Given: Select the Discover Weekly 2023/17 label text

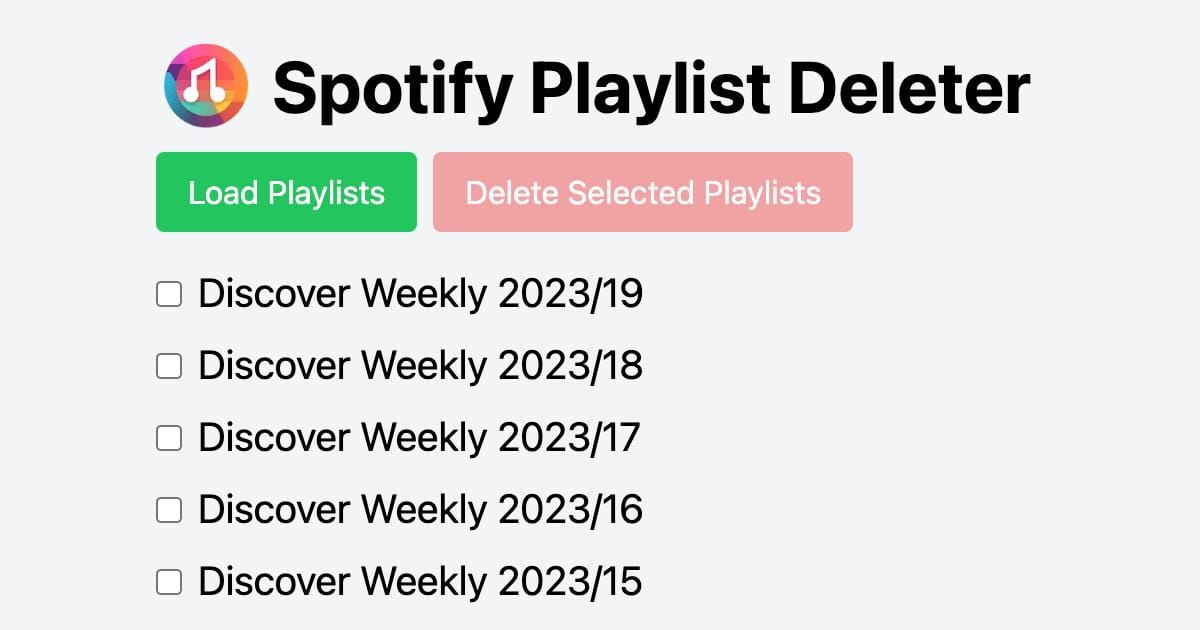Looking at the screenshot, I should 420,437.
